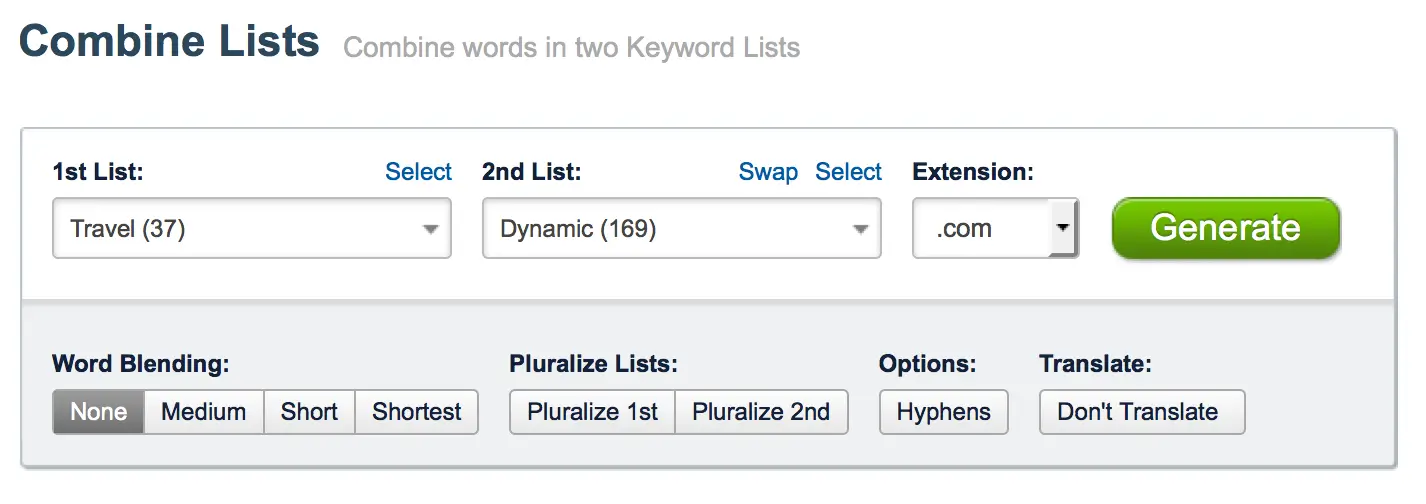This screenshot has height=504, width=1426.
Task: Click Select link above 1st List
Action: pyautogui.click(x=419, y=172)
